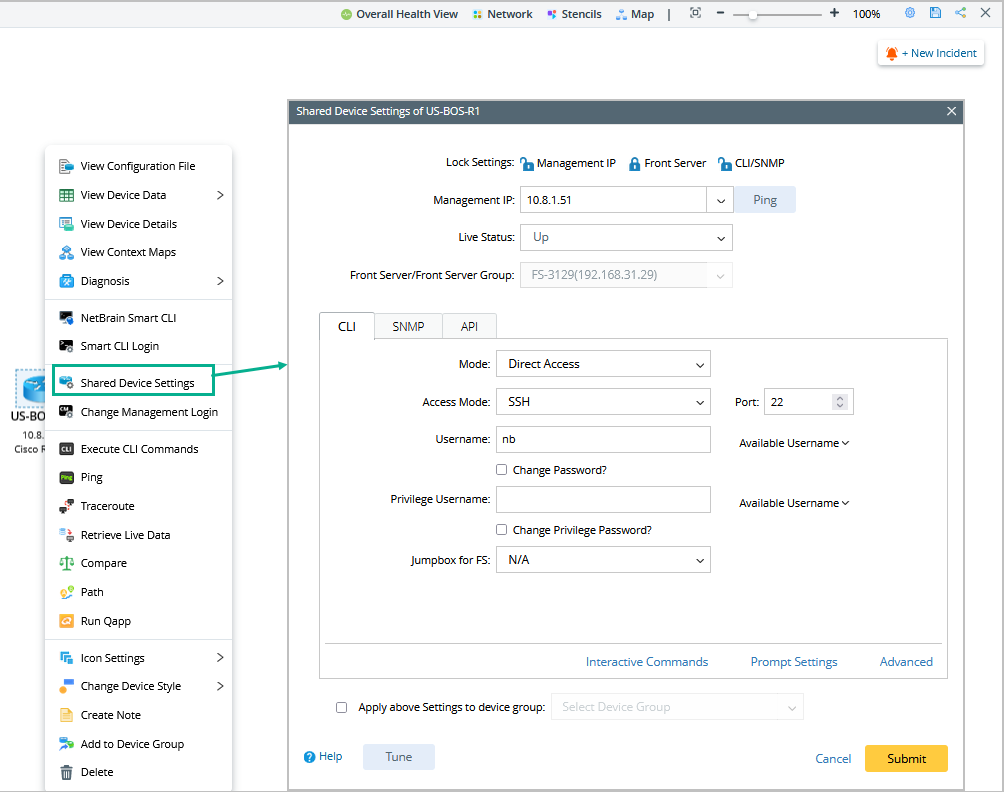This screenshot has width=1004, height=792.
Task: Expand Available Username next to Privilege Username
Action: 794,503
